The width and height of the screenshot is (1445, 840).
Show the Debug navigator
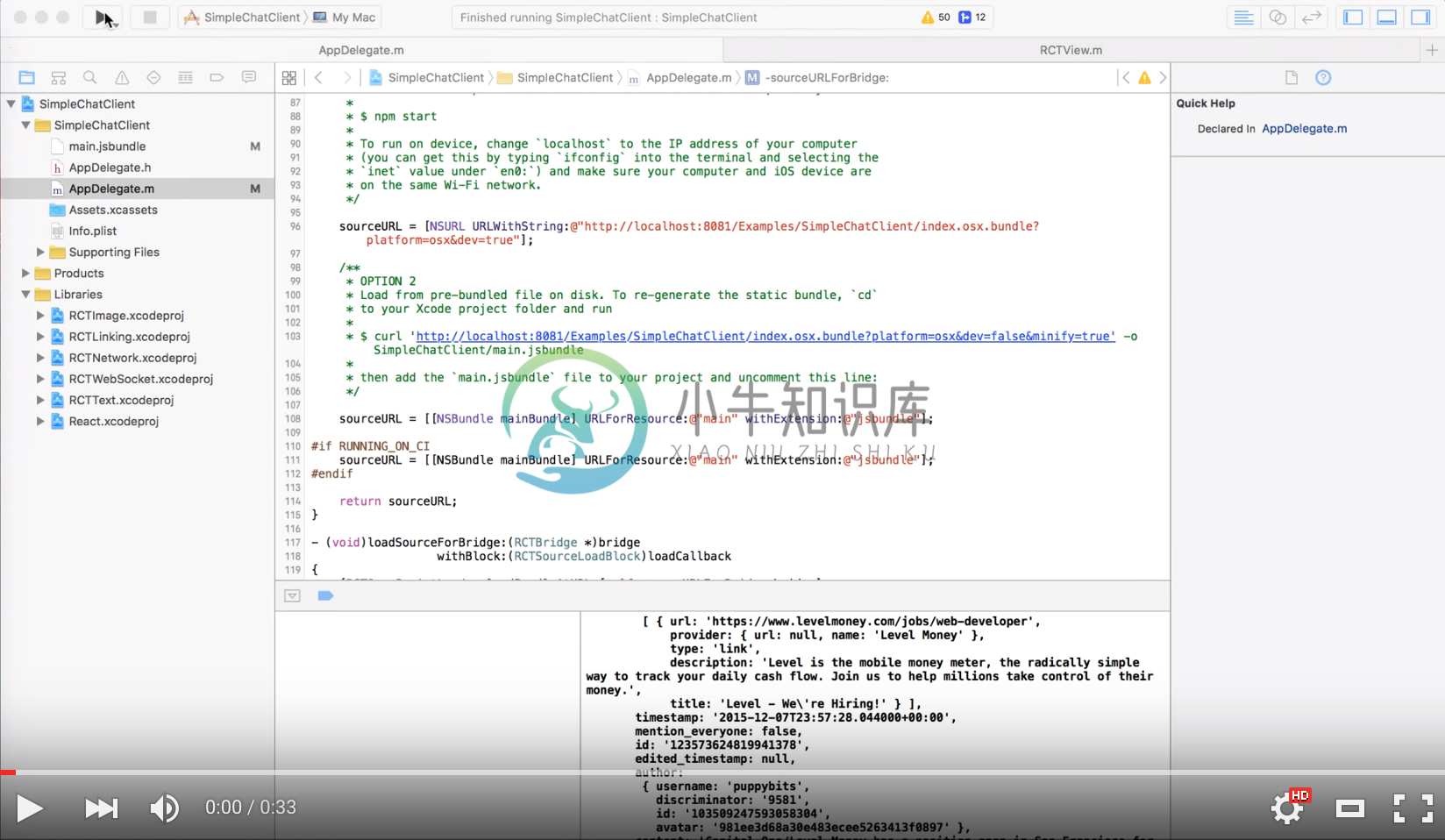click(x=185, y=78)
